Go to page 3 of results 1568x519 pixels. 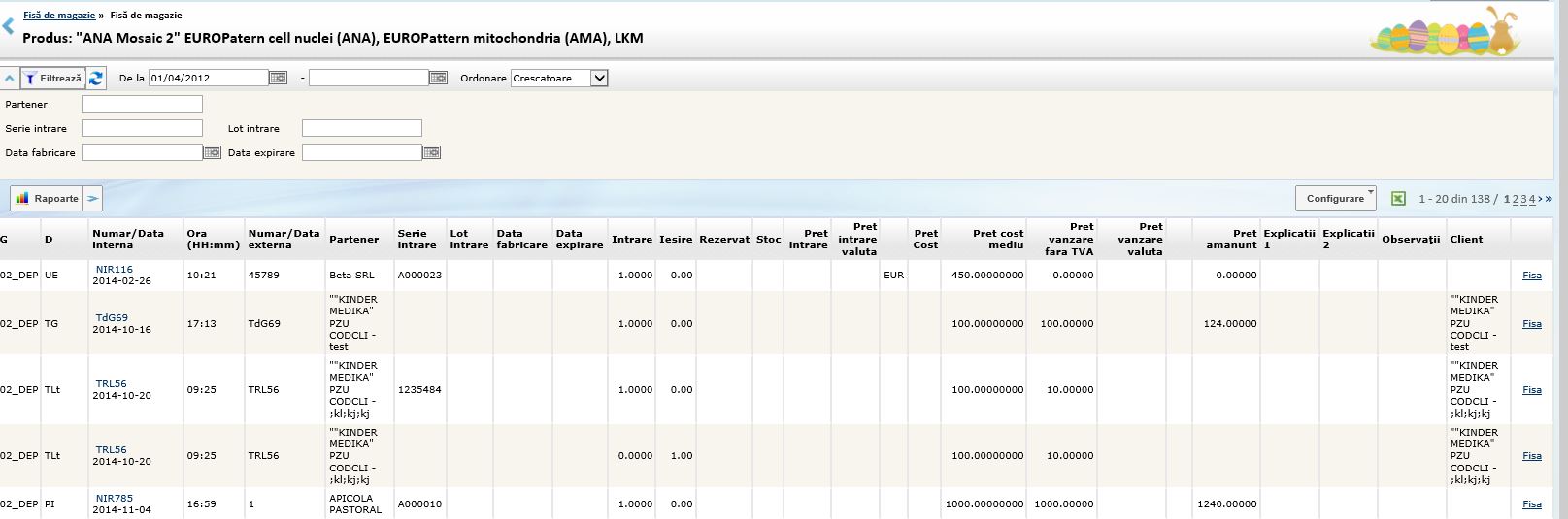click(1524, 199)
